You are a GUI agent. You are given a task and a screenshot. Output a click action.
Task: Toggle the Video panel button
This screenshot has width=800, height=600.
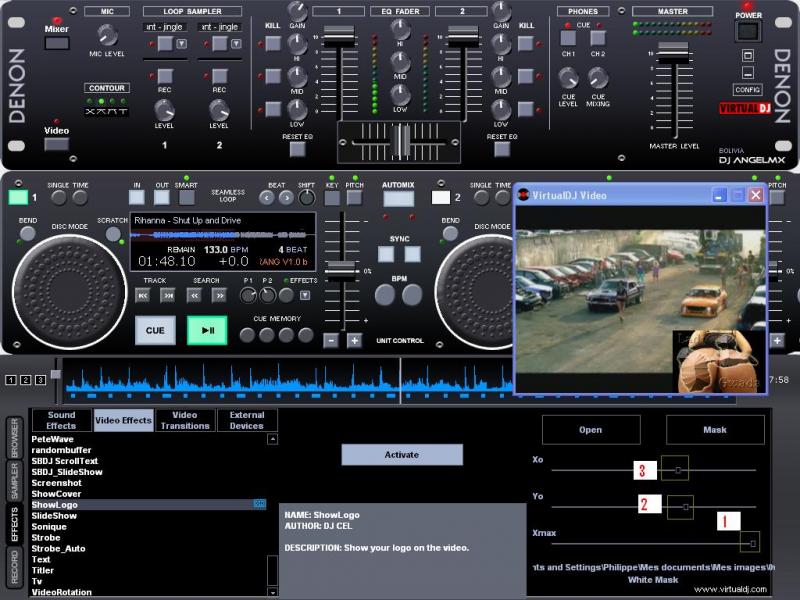point(57,144)
